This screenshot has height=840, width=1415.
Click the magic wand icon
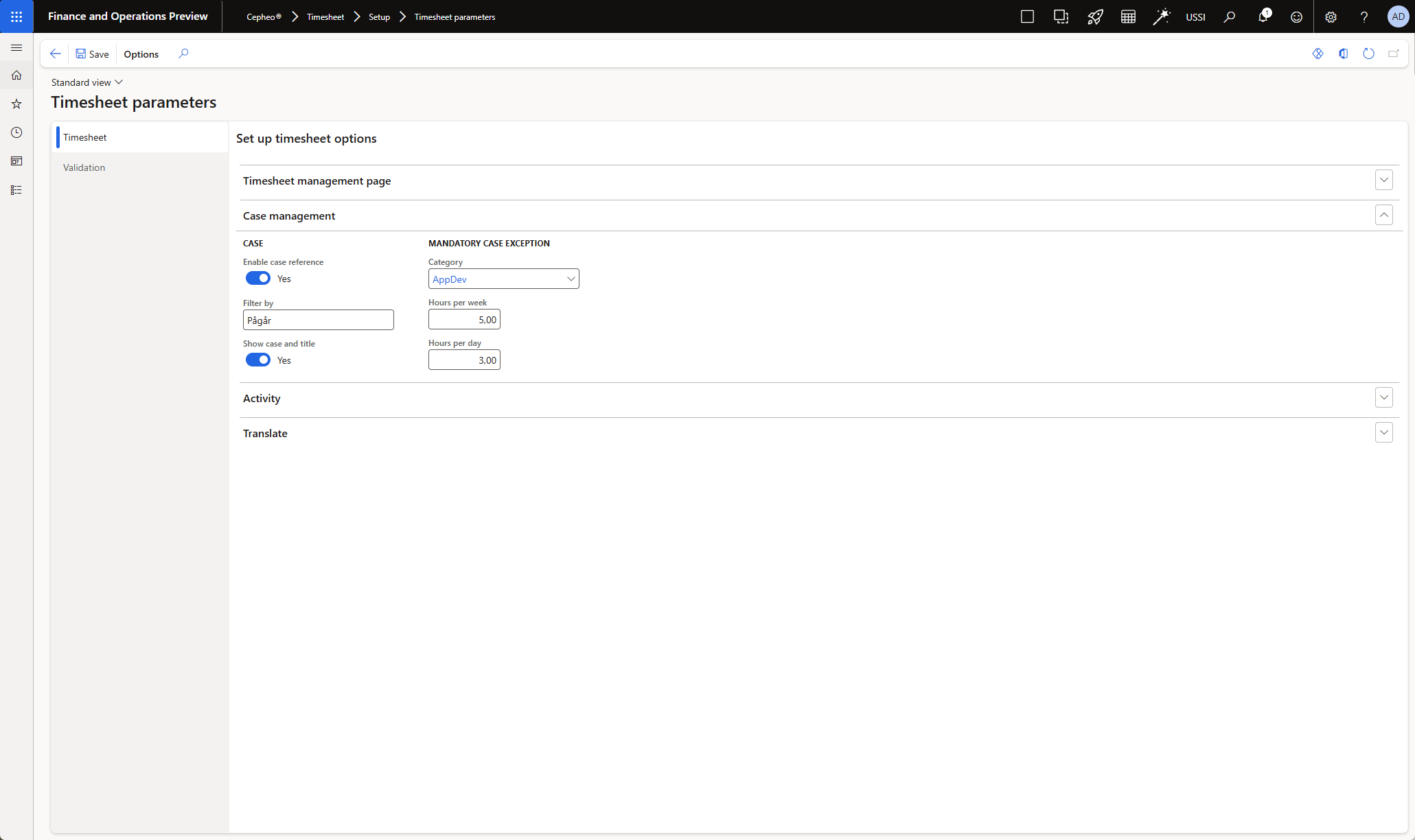click(x=1161, y=17)
